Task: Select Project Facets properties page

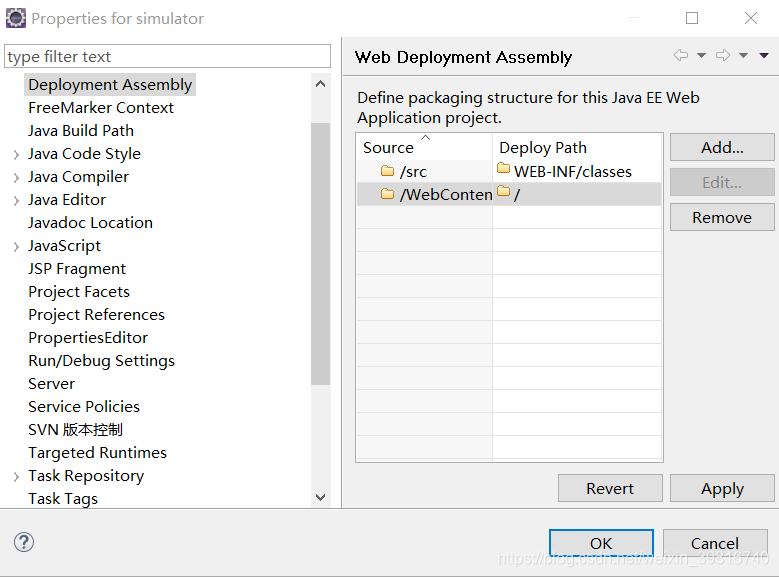Action: point(79,292)
